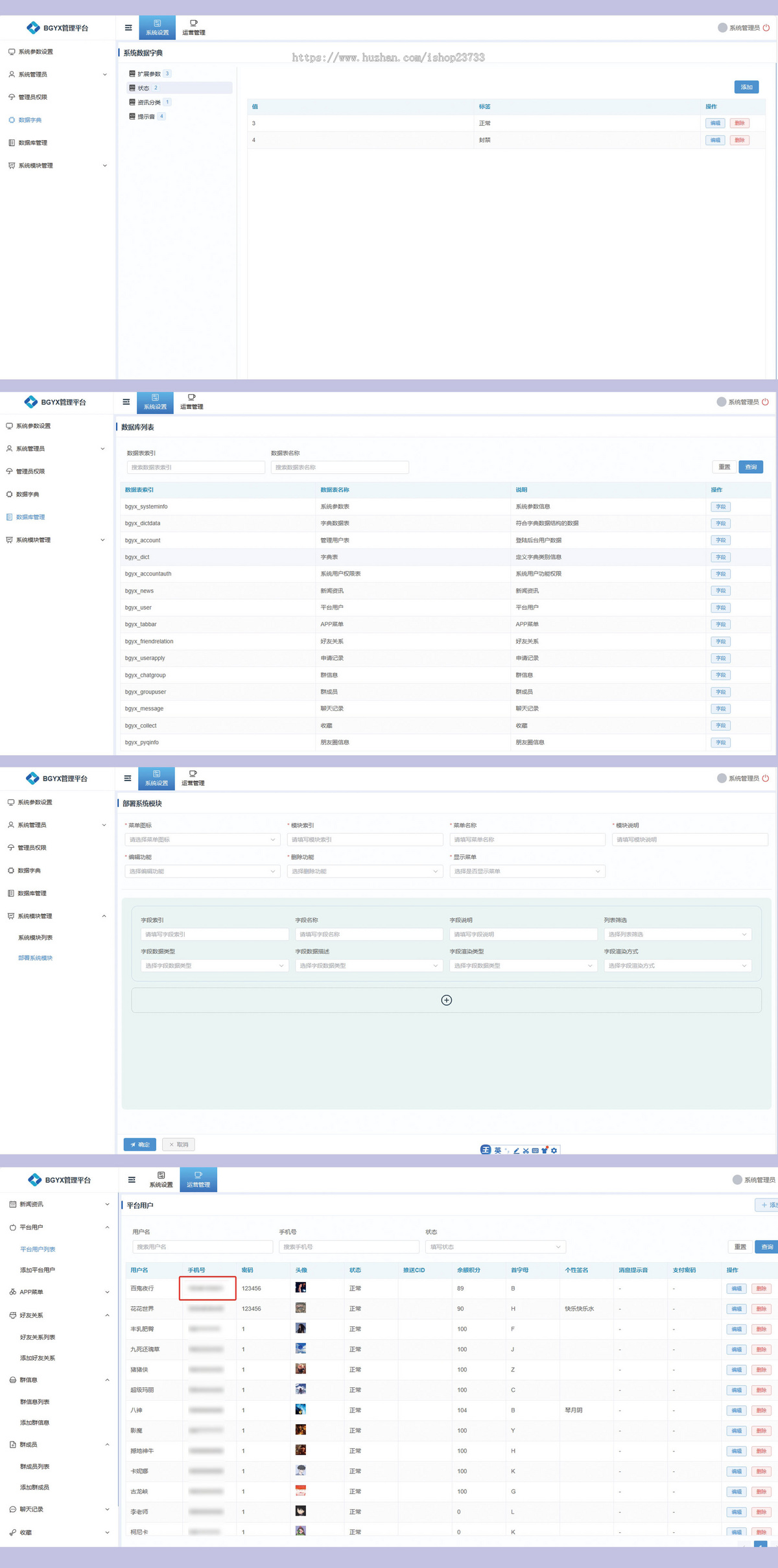The height and width of the screenshot is (1568, 778).
Task: Open the 状态 filter dropdown on the 平台用户 page
Action: pyautogui.click(x=495, y=1246)
